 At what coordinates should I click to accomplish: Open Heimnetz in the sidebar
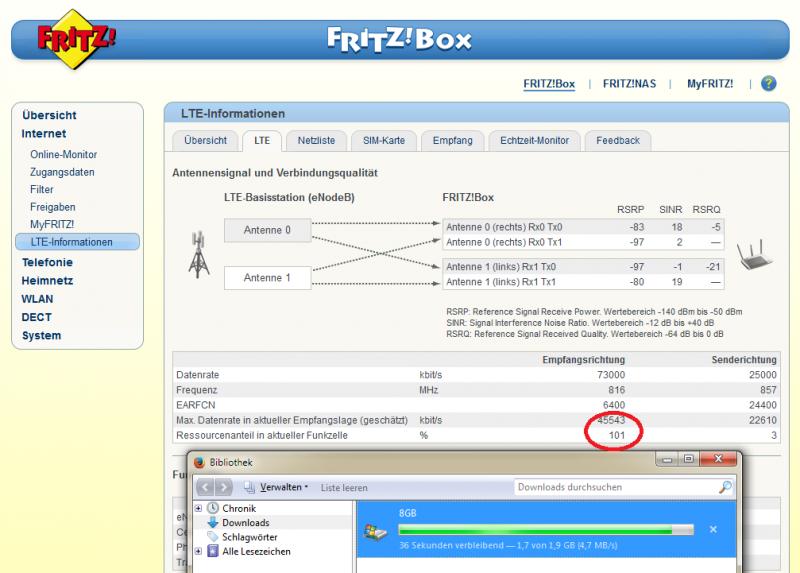(x=47, y=281)
